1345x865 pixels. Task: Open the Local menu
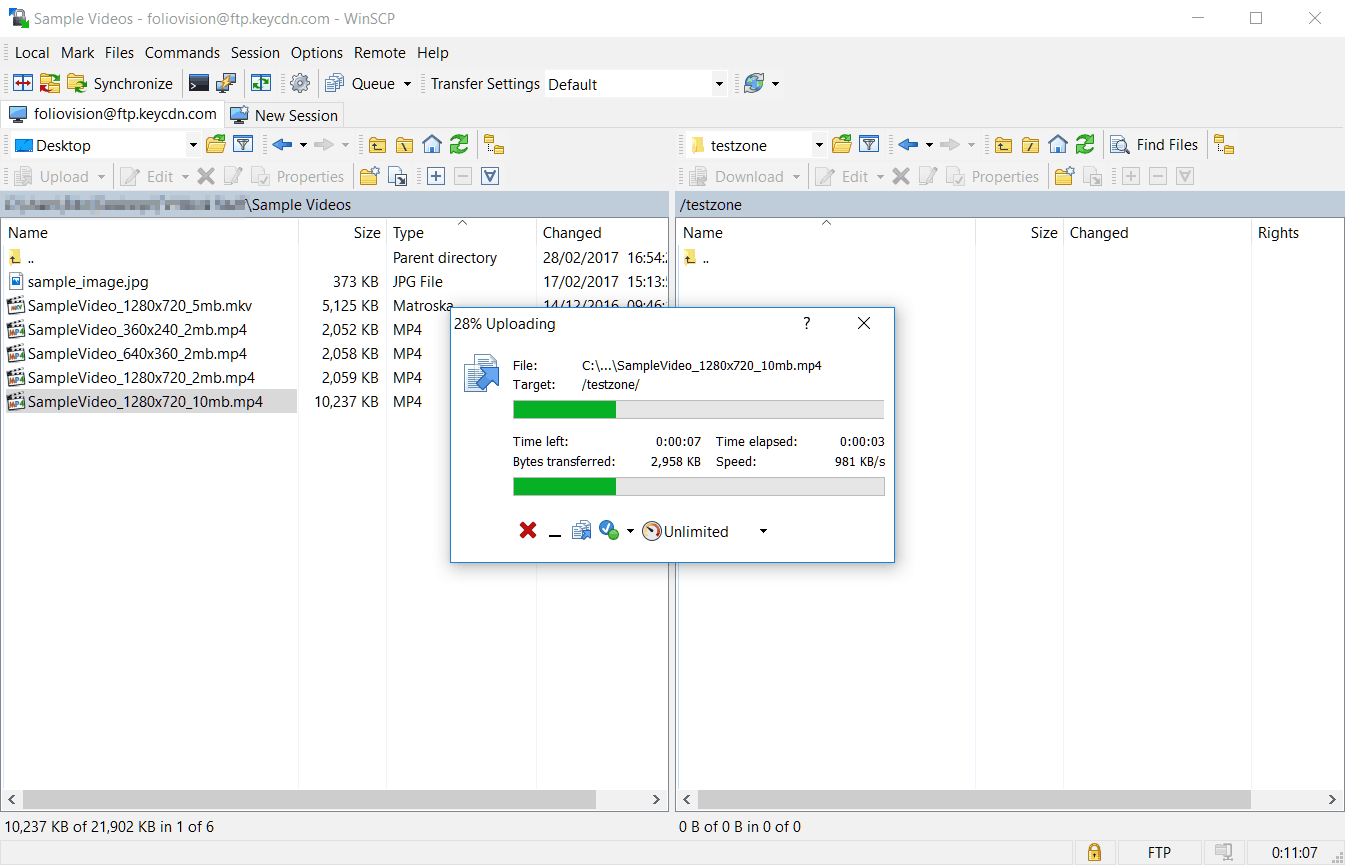(x=32, y=53)
